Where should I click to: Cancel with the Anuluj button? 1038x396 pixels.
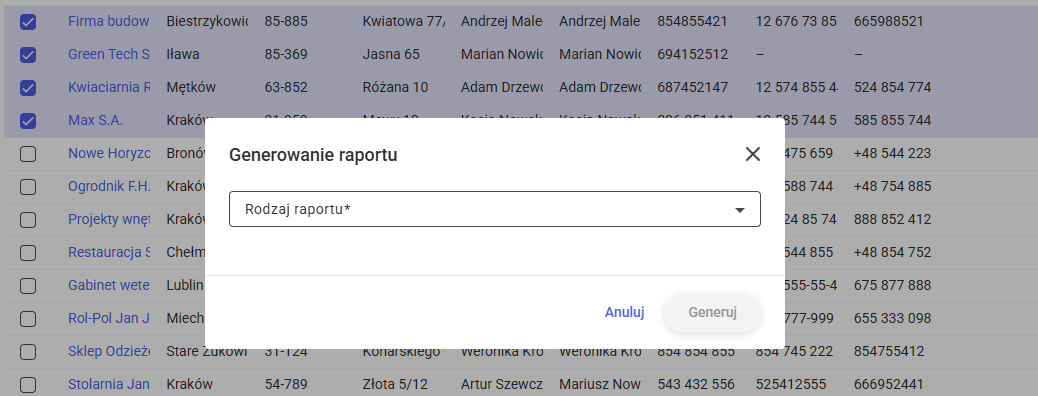click(624, 313)
